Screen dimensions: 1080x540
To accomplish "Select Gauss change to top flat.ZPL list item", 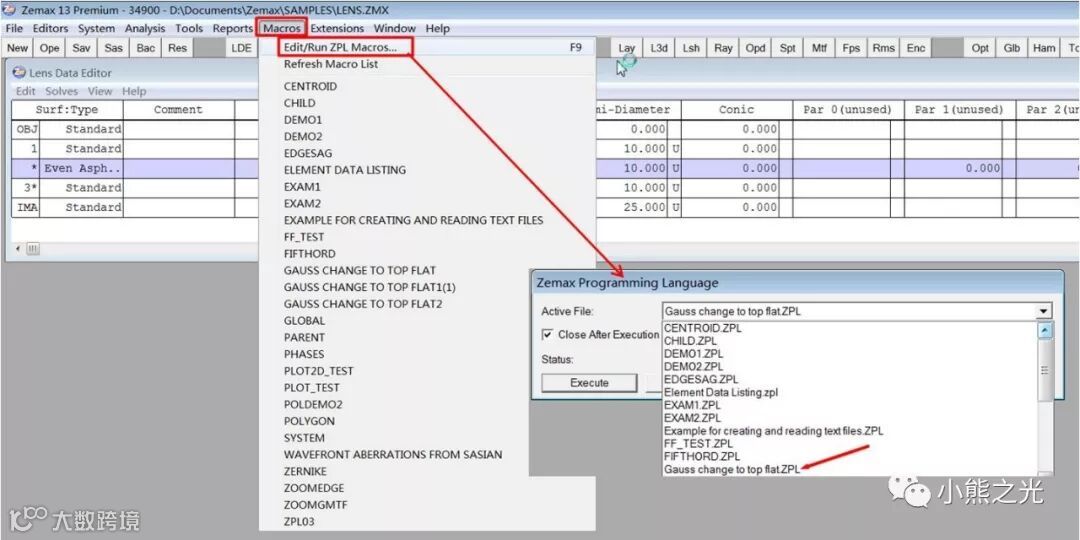I will coord(731,470).
